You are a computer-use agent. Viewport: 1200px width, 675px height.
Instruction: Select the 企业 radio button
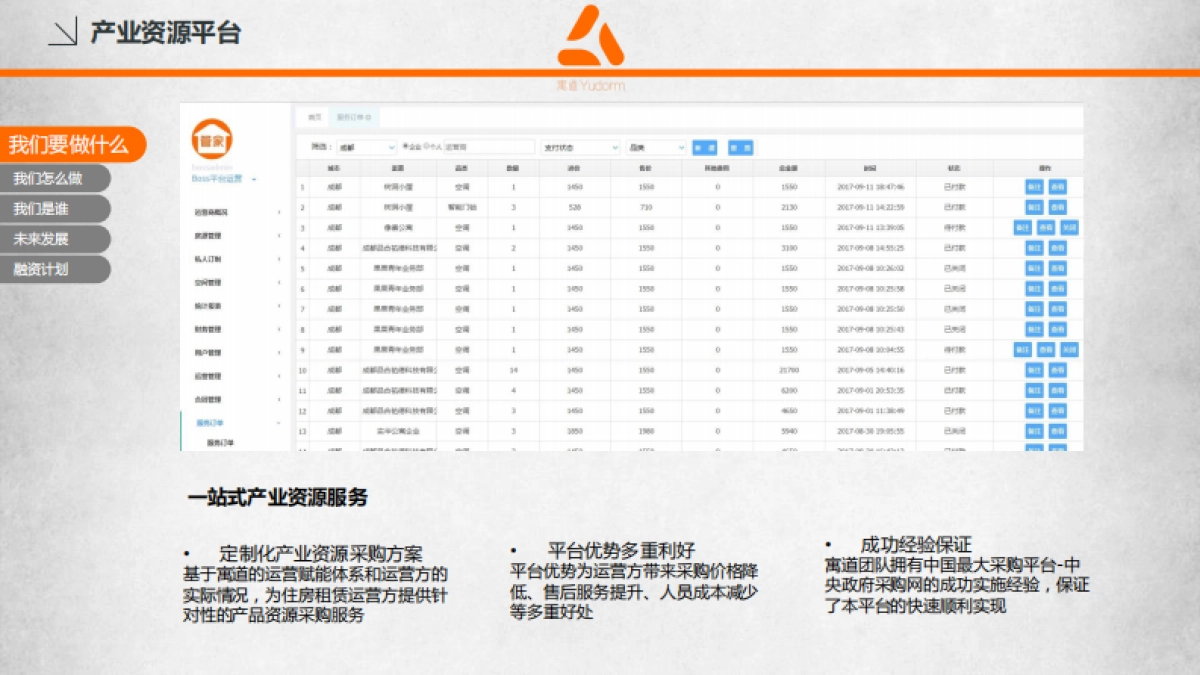406,147
